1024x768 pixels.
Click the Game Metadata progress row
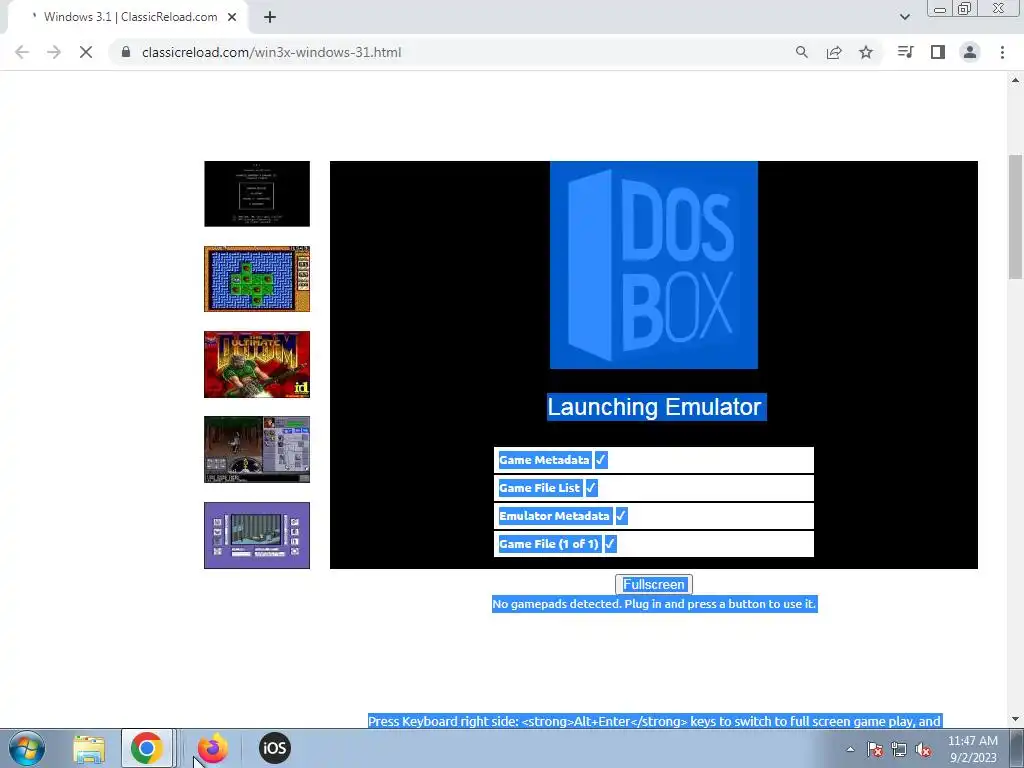click(654, 460)
